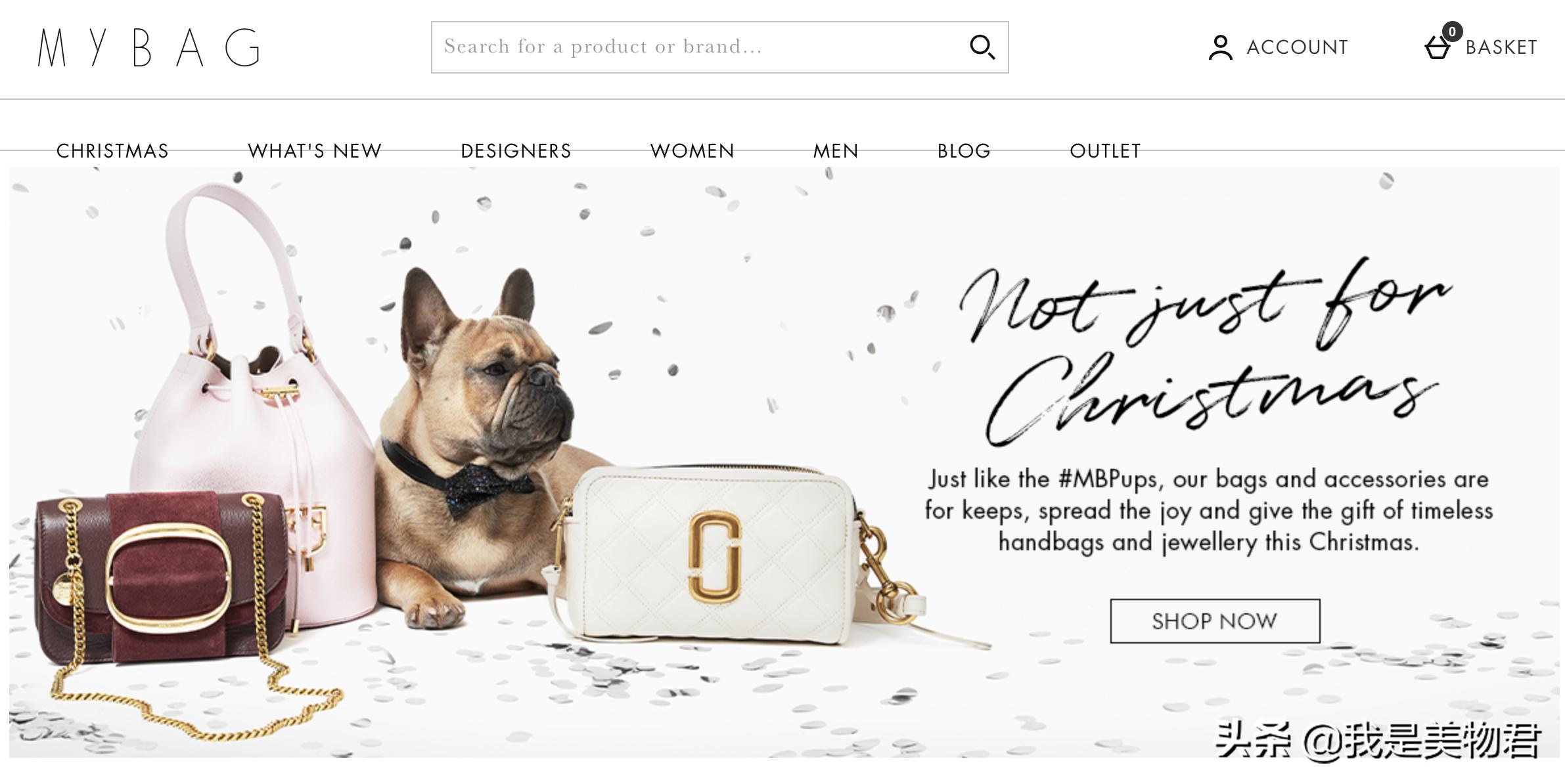Select the MEN navigation item
Image resolution: width=1565 pixels, height=784 pixels.
point(836,151)
